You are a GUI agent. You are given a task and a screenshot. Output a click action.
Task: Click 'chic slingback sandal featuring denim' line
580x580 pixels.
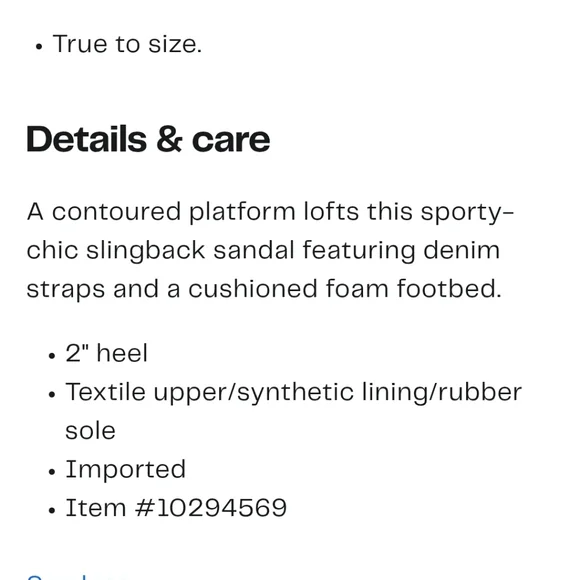point(263,250)
